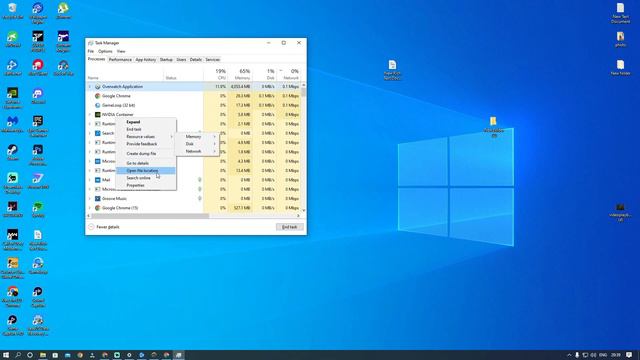The image size is (640, 360).
Task: Open taskbar search magnifier
Action: coord(18,355)
